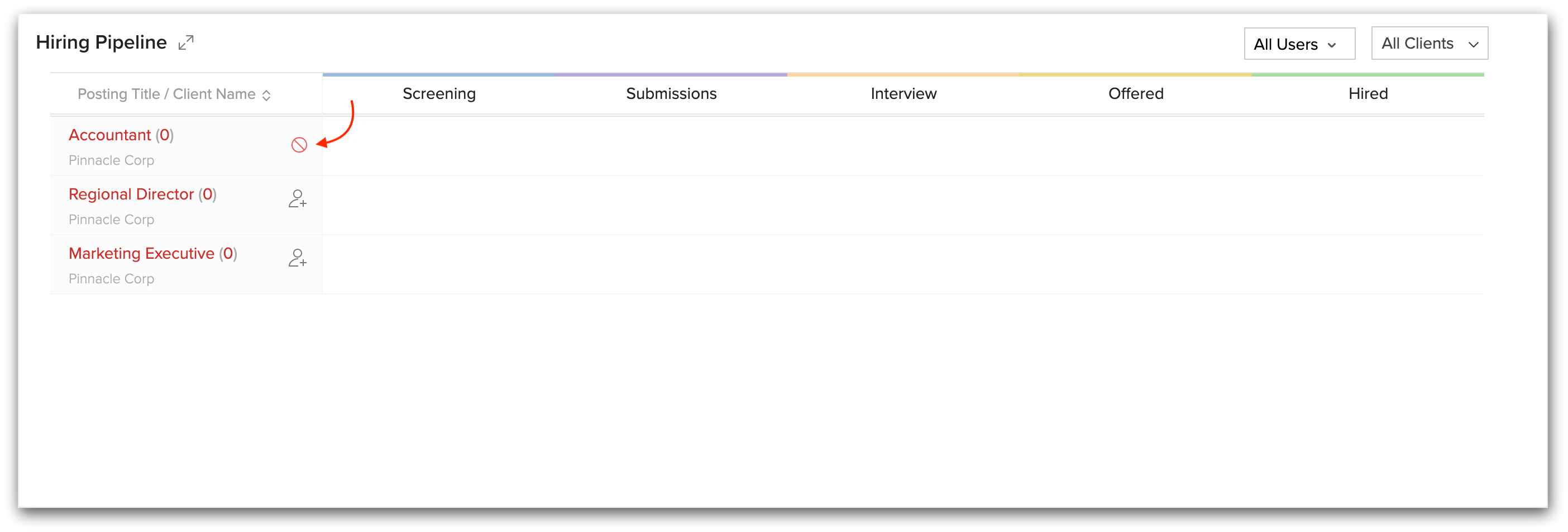Viewport: 1568px width, 532px height.
Task: Open the Marketing Executive job posting
Action: point(141,254)
